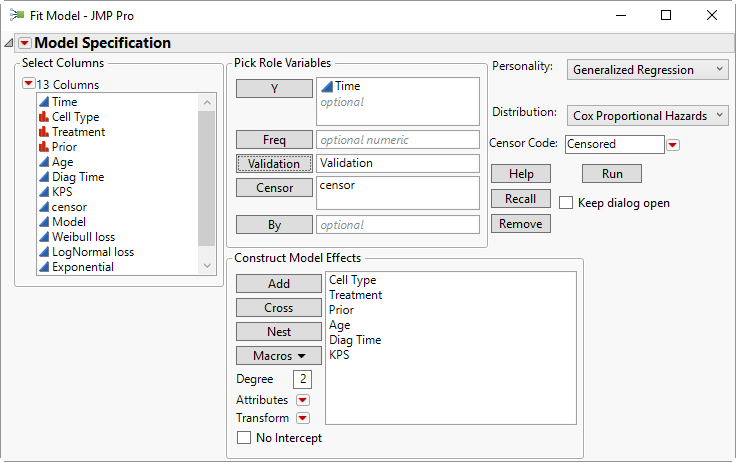Select the censor column in Select Columns
This screenshot has width=736, height=462.
(x=69, y=207)
